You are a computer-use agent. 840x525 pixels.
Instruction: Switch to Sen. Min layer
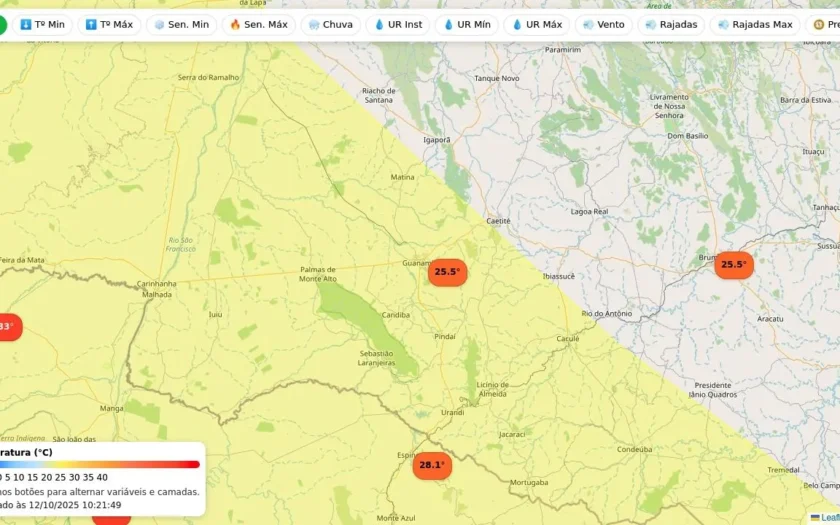tap(182, 25)
